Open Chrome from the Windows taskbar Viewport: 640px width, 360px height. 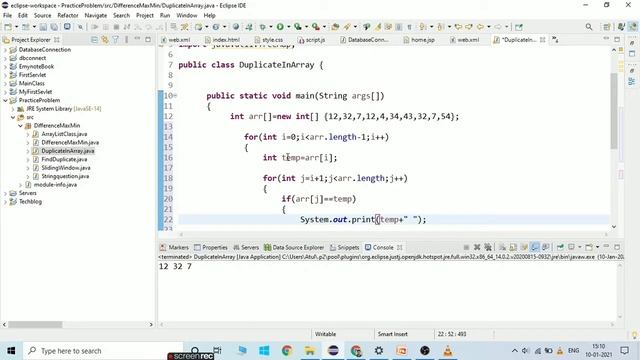pos(287,351)
